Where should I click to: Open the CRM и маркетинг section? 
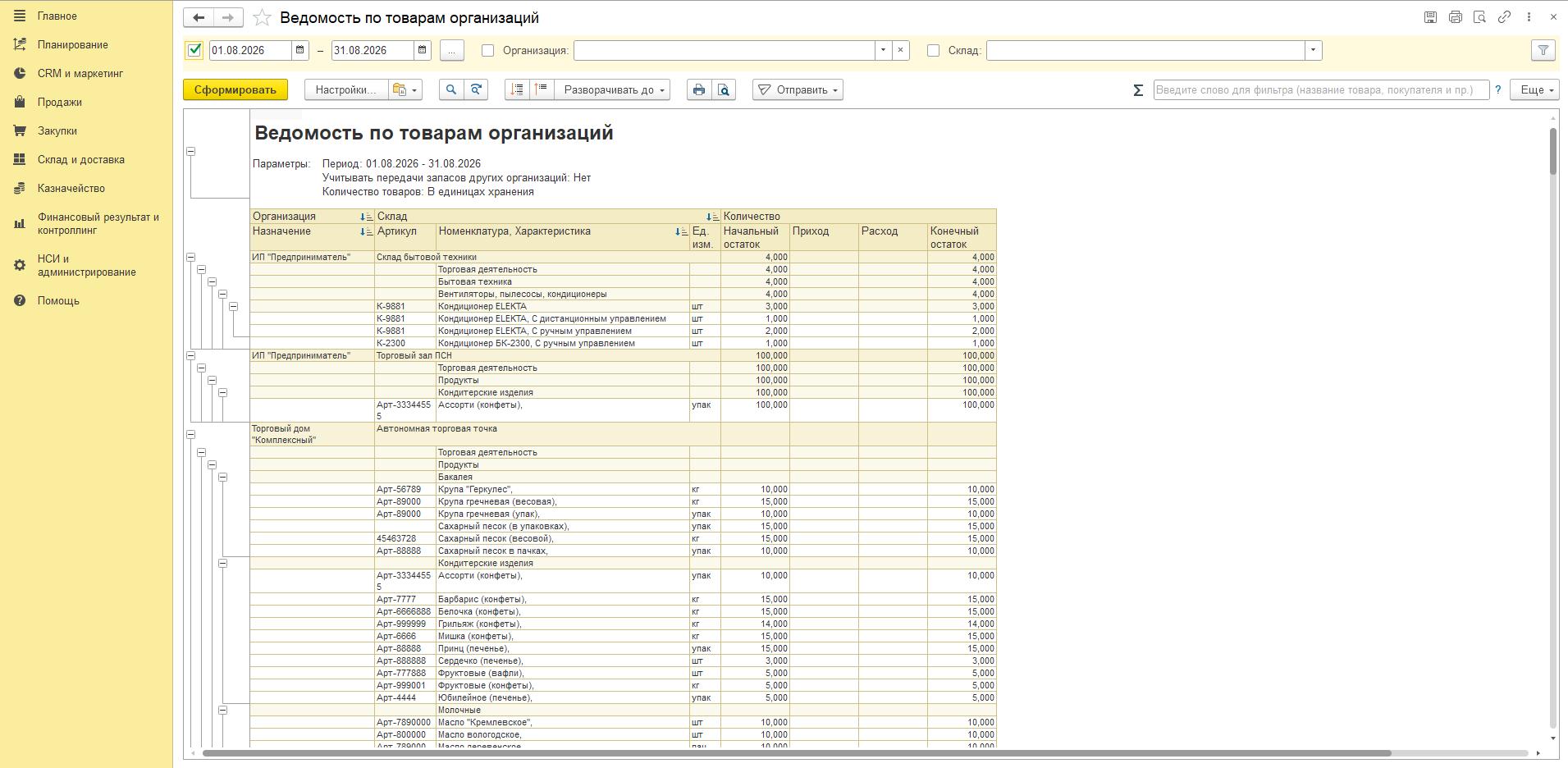coord(86,73)
